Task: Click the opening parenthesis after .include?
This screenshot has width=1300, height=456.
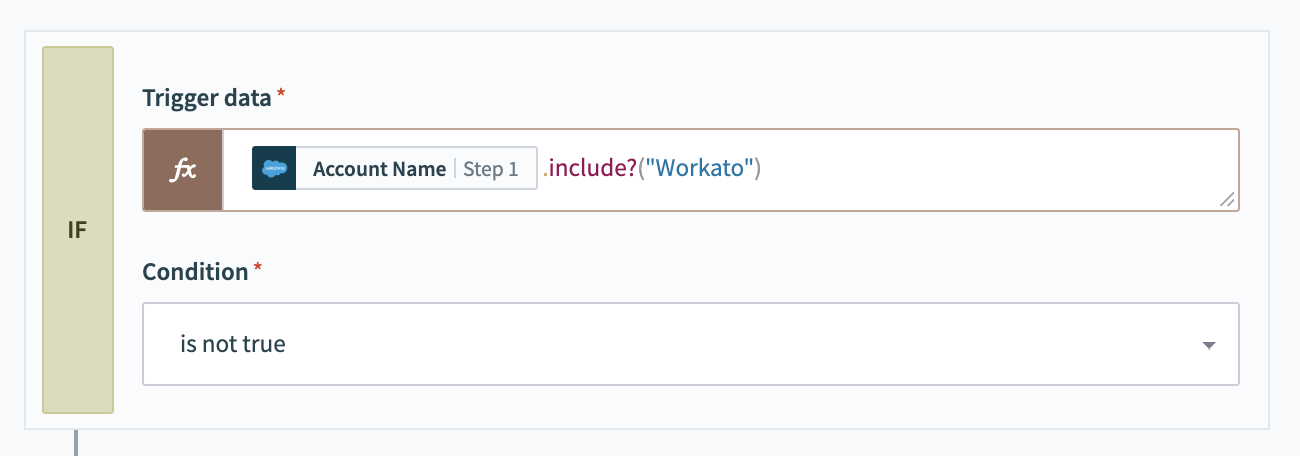Action: tap(642, 169)
